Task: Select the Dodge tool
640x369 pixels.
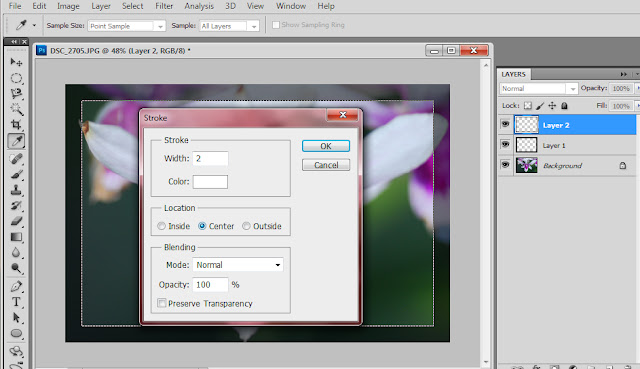Action: (16, 268)
